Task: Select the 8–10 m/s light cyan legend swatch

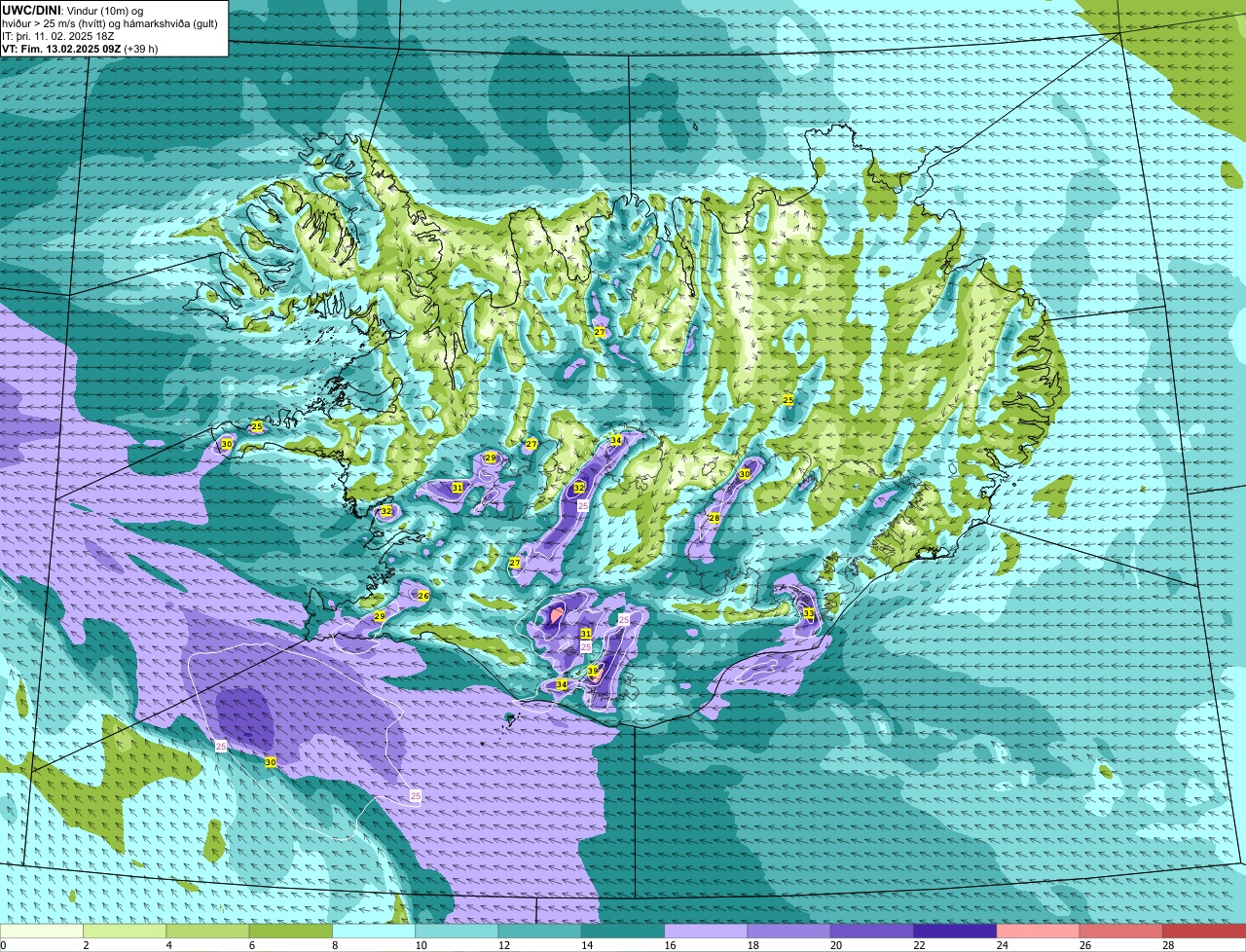Action: pos(375,932)
